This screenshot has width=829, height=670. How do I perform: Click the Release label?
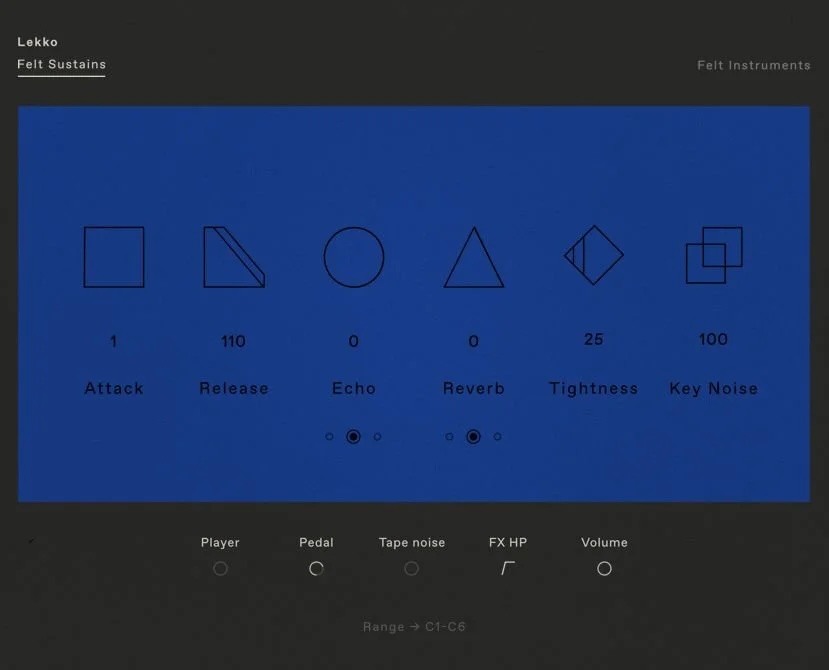[x=234, y=388]
